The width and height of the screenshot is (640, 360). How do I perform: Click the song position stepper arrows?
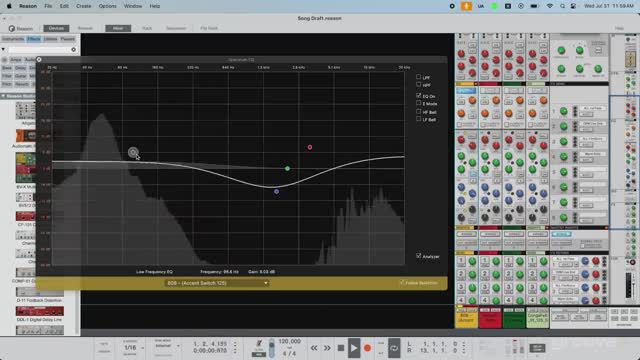(x=235, y=348)
